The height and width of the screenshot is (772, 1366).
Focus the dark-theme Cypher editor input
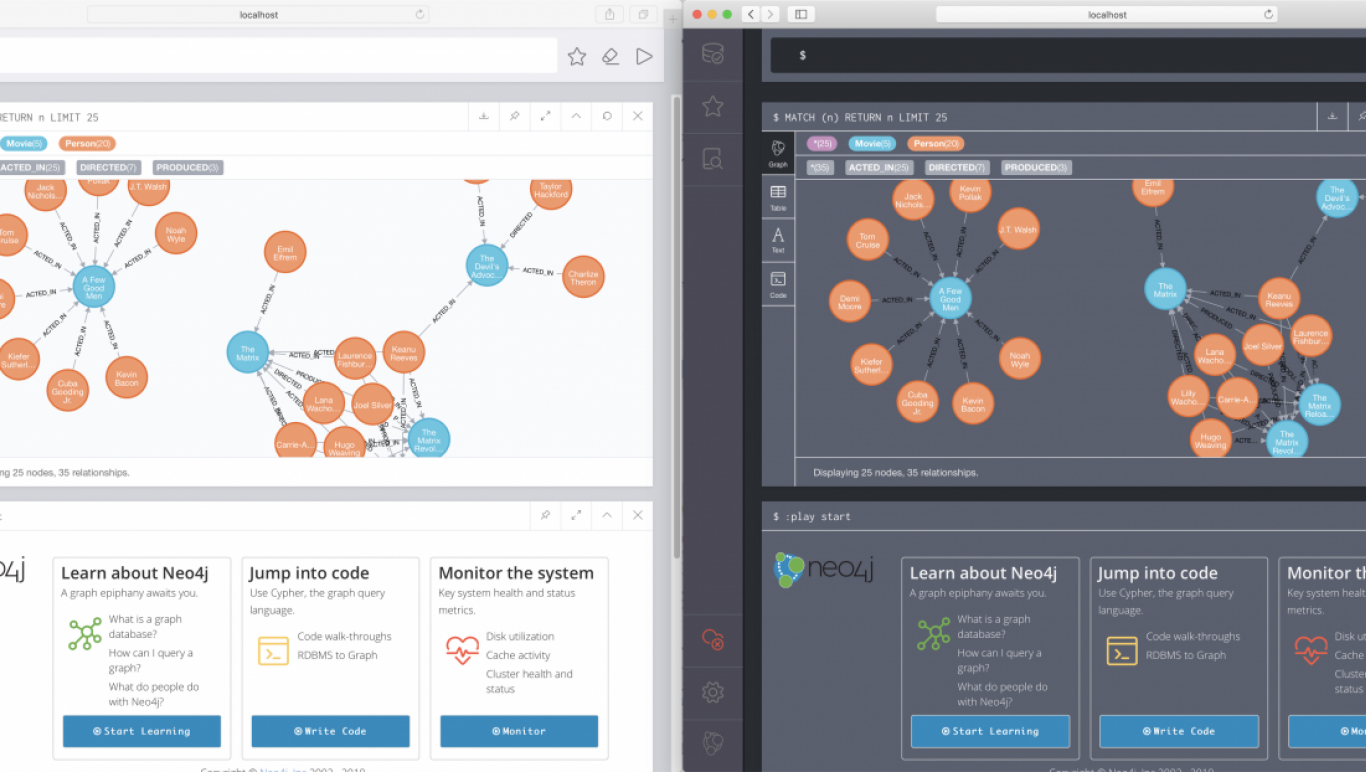click(1070, 56)
